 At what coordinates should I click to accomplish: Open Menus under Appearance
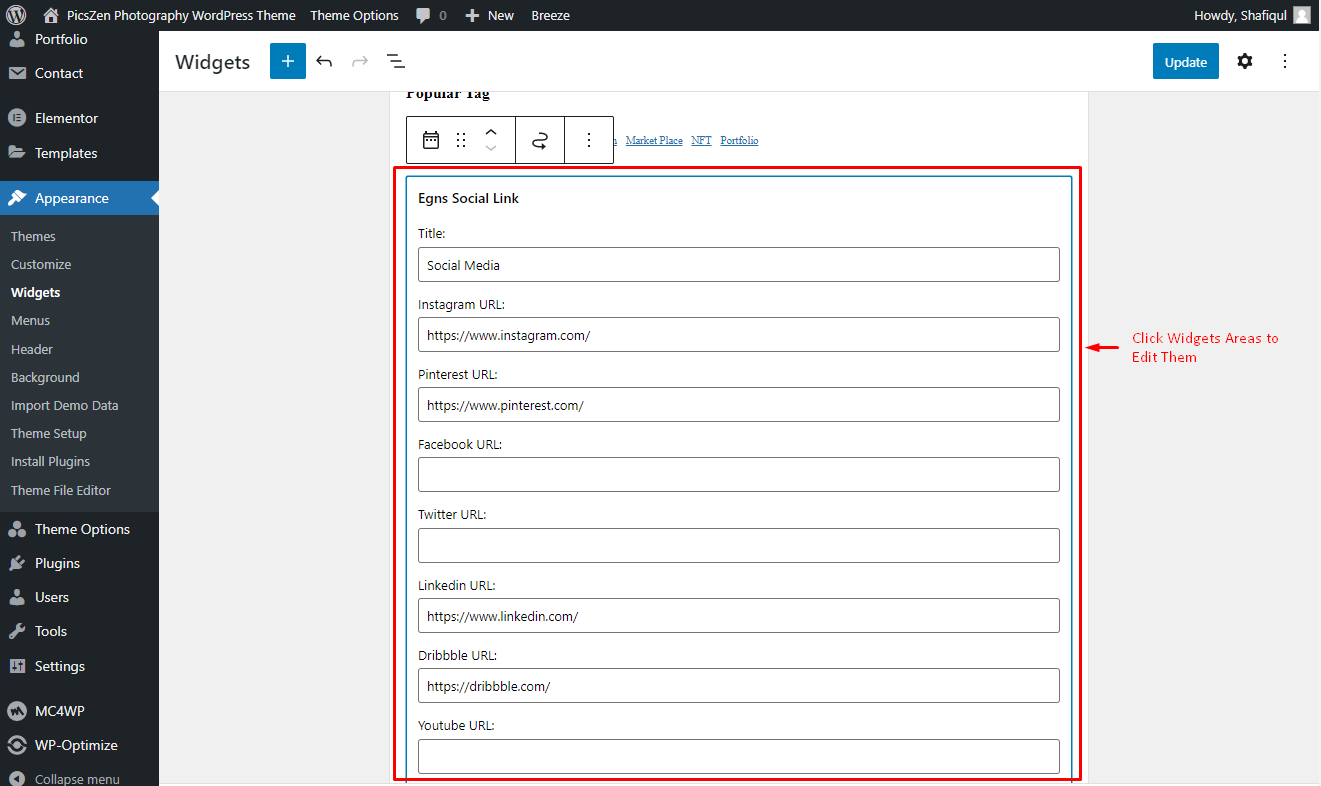coord(30,320)
